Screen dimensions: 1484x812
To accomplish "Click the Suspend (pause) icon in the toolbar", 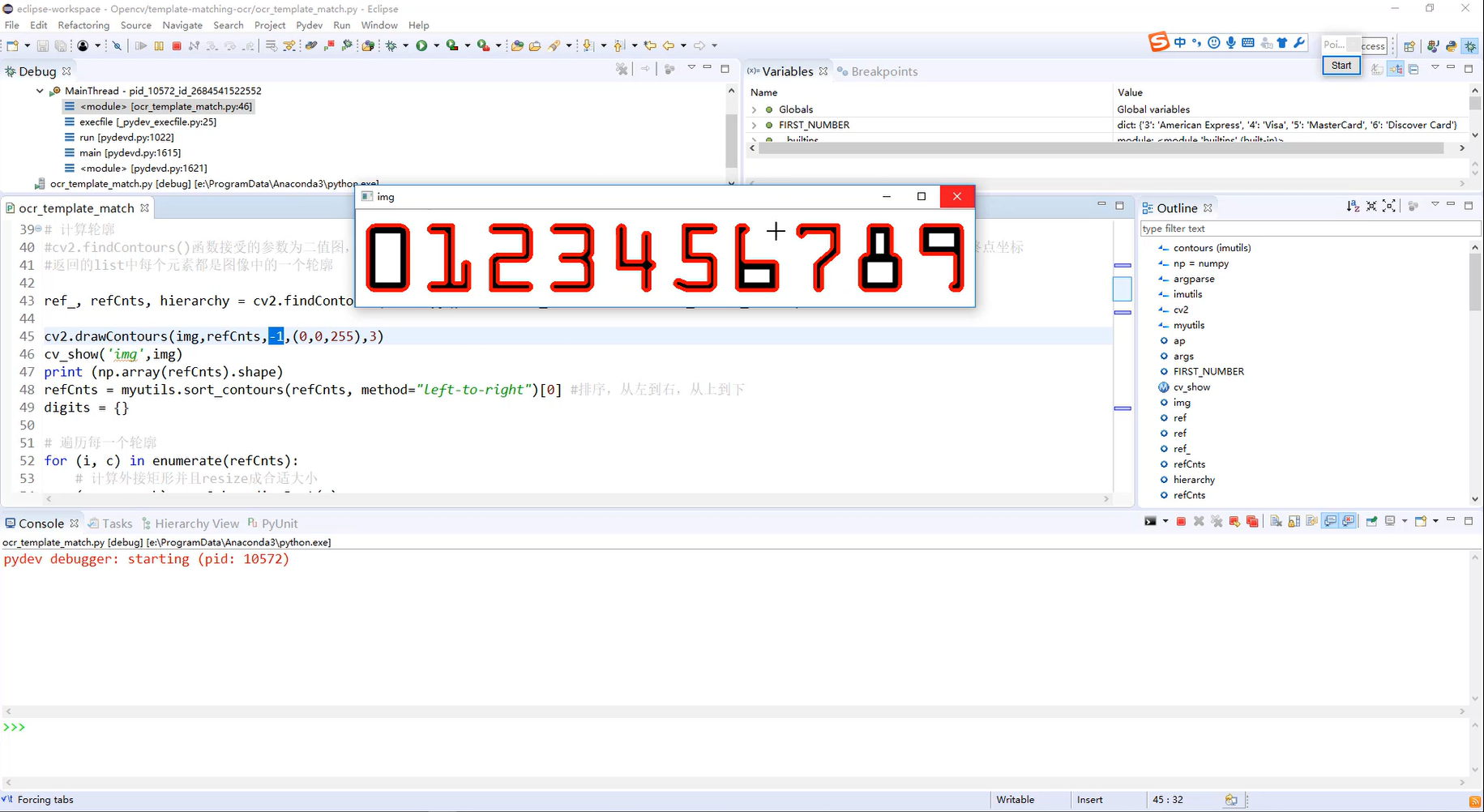I will (x=159, y=45).
